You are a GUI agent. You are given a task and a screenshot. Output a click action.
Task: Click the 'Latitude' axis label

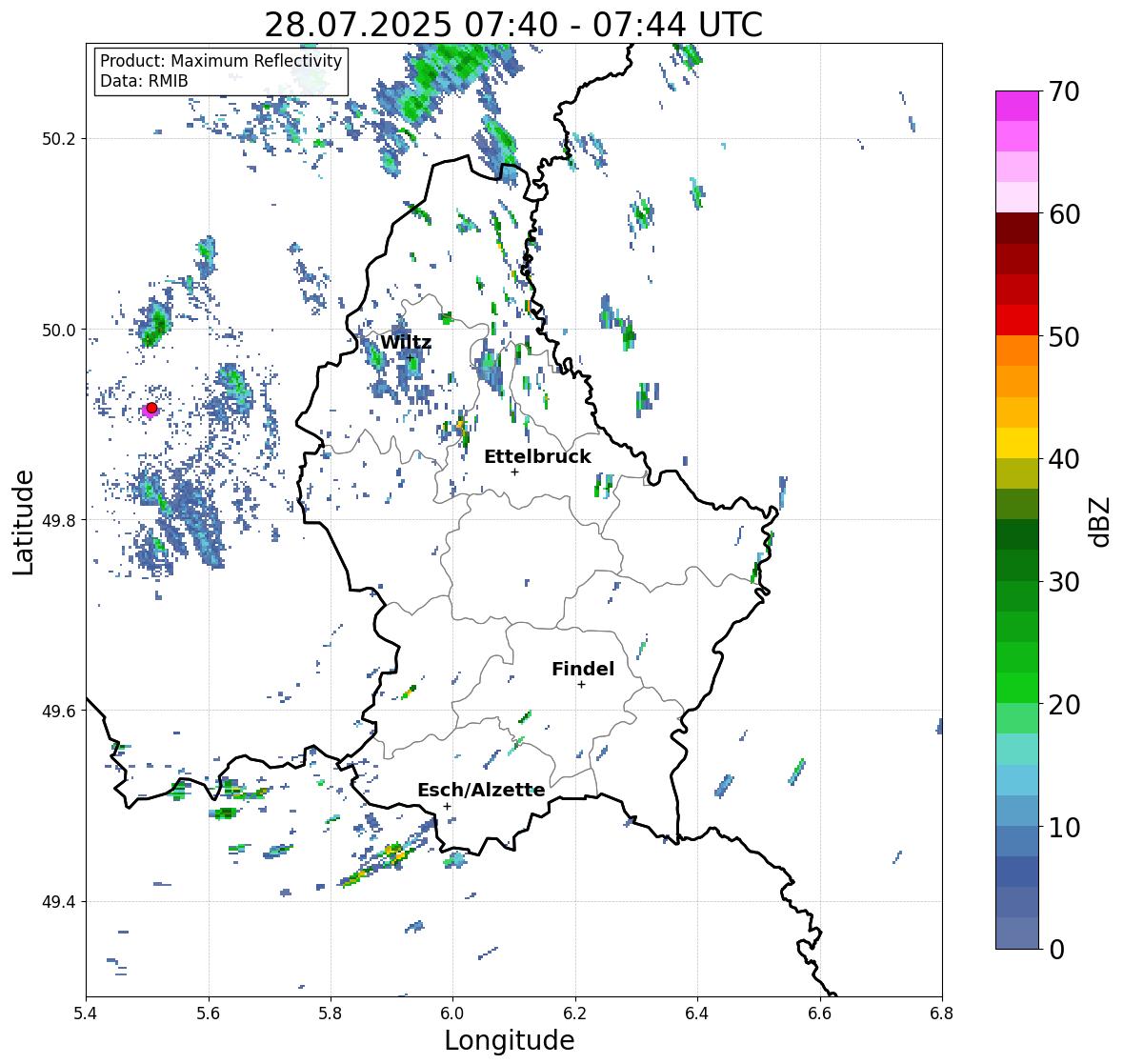tap(23, 522)
